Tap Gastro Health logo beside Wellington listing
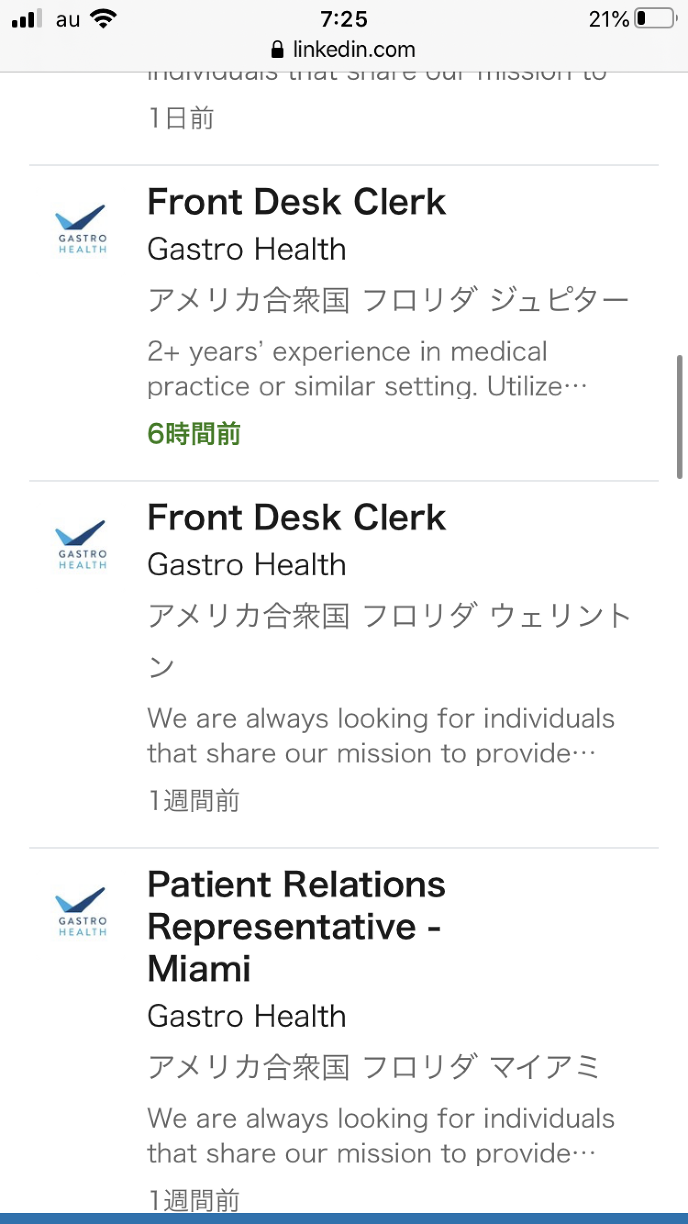This screenshot has width=688, height=1224. pos(81,544)
